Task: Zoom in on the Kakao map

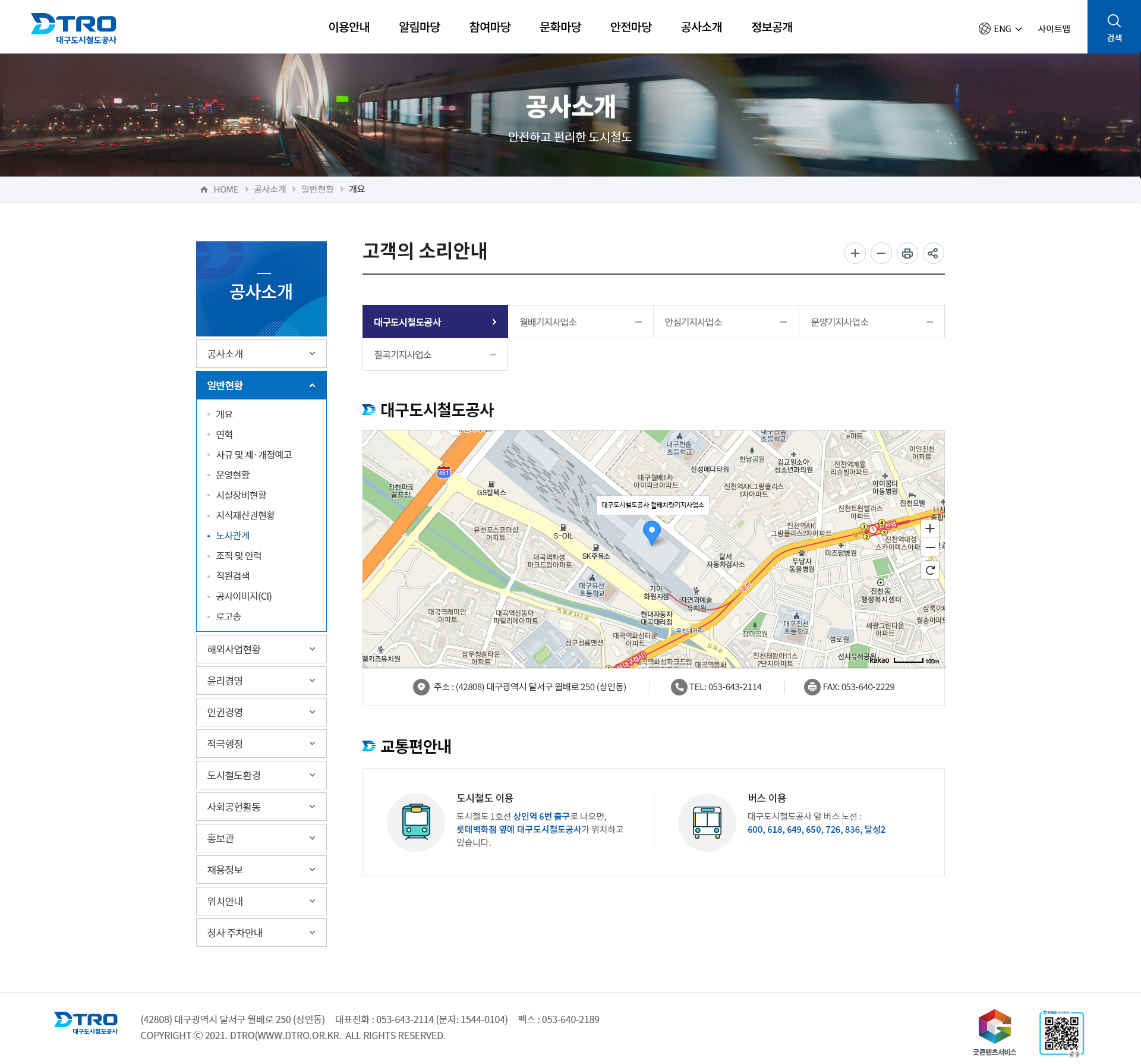Action: pyautogui.click(x=929, y=528)
